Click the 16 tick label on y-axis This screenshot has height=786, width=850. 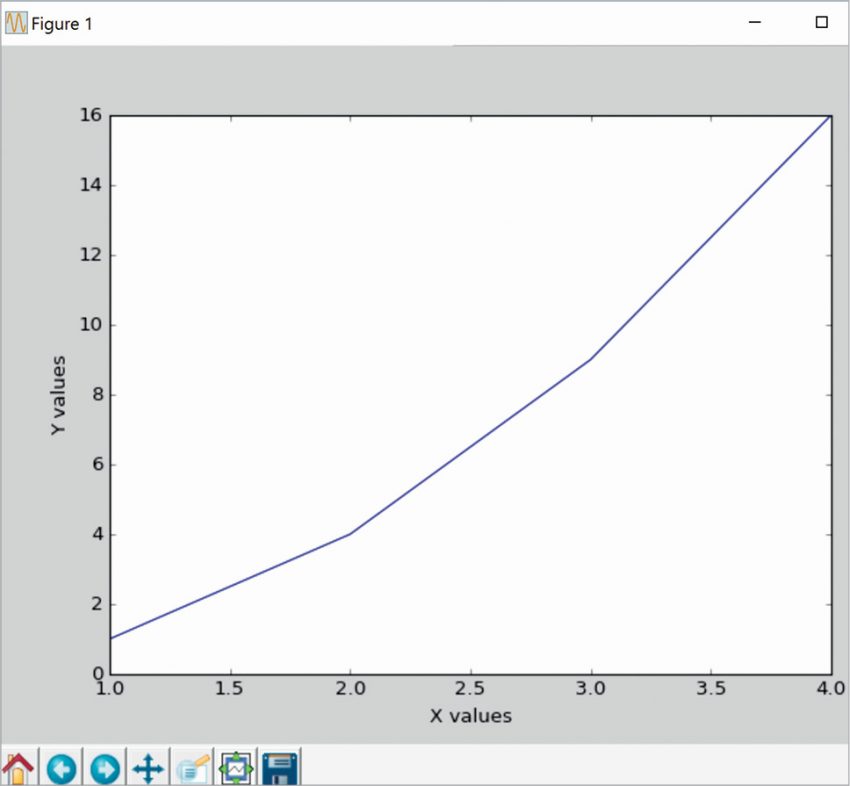pos(91,115)
